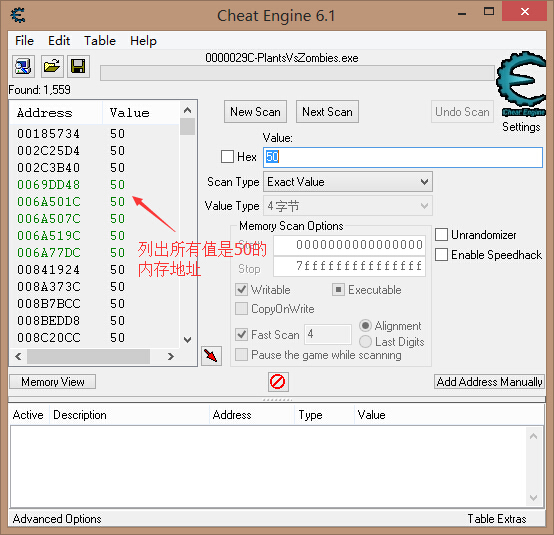Viewport: 554px width, 535px height.
Task: Click the results list vertical scrollbar thumb
Action: coord(188,127)
